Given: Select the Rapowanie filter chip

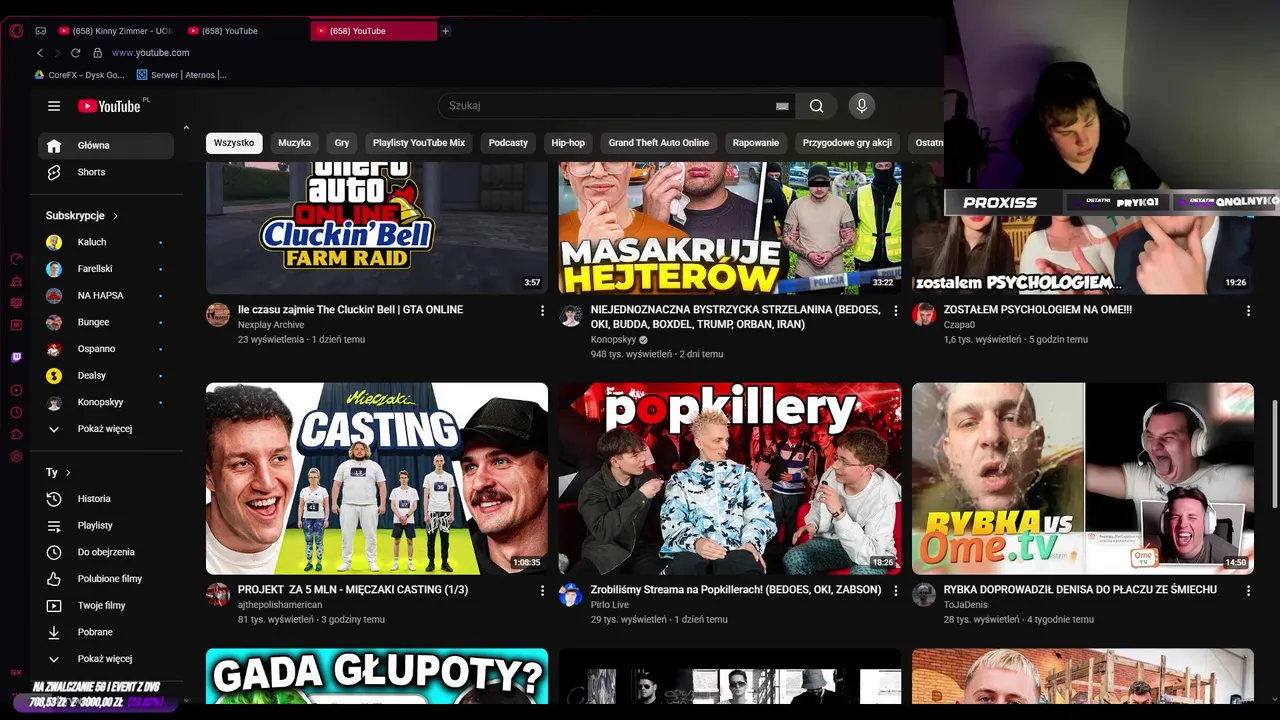Looking at the screenshot, I should (756, 143).
